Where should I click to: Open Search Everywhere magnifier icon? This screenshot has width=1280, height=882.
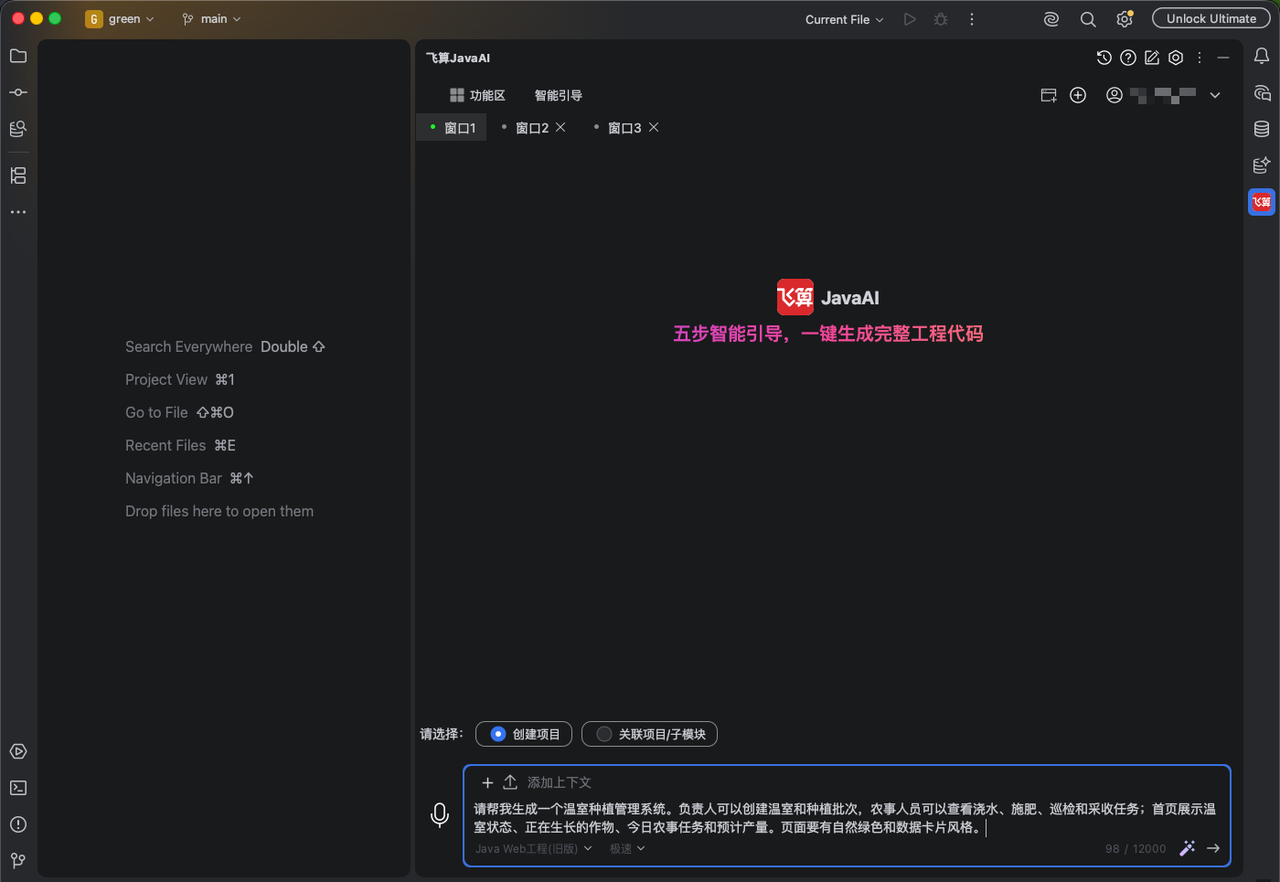point(1088,19)
